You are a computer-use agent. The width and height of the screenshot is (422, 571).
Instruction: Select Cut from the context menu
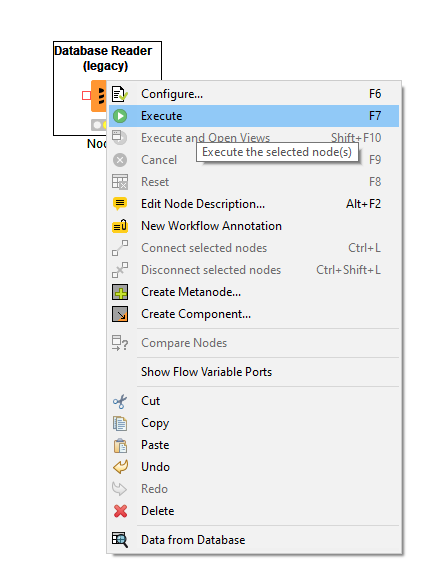[254, 401]
